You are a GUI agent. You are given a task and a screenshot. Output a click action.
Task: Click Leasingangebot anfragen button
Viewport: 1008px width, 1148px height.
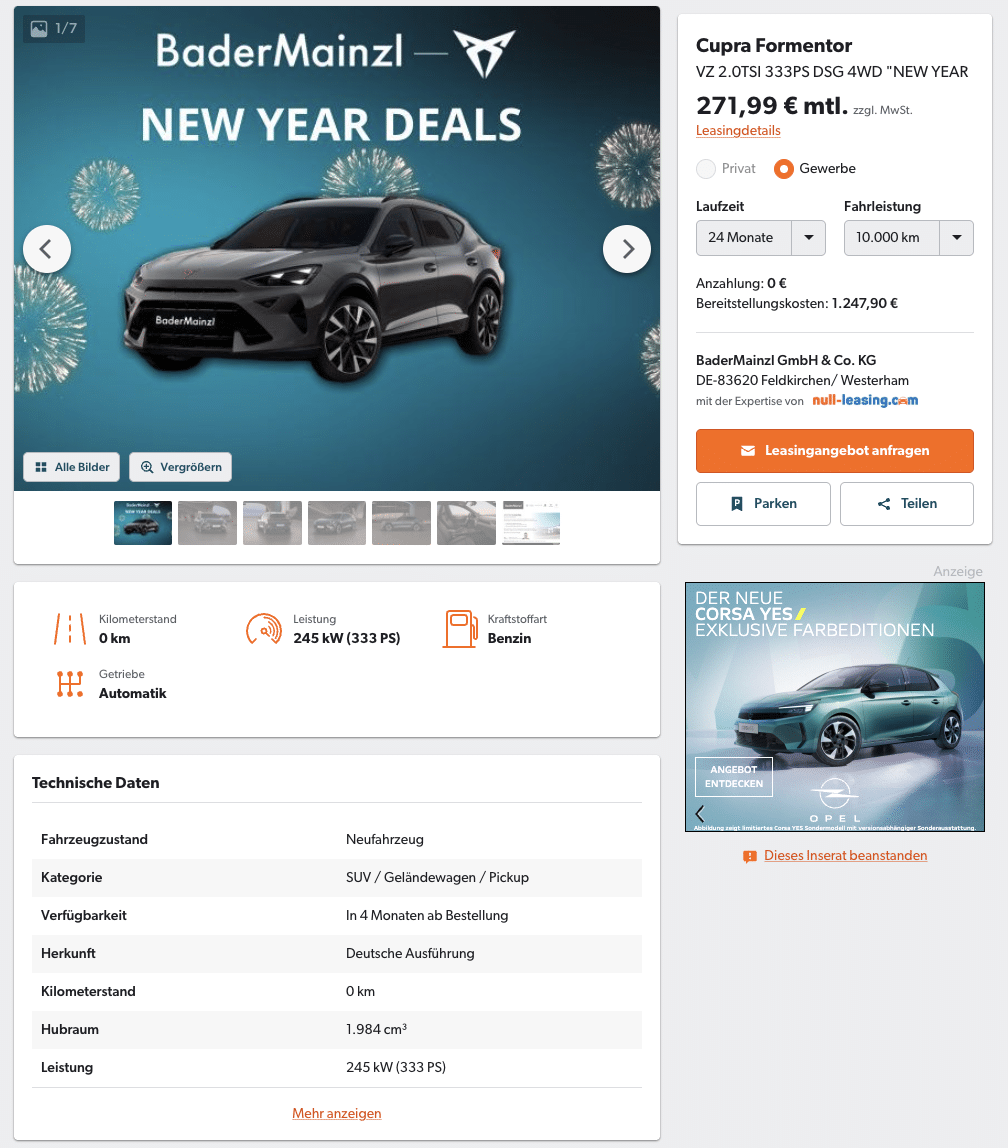(835, 451)
